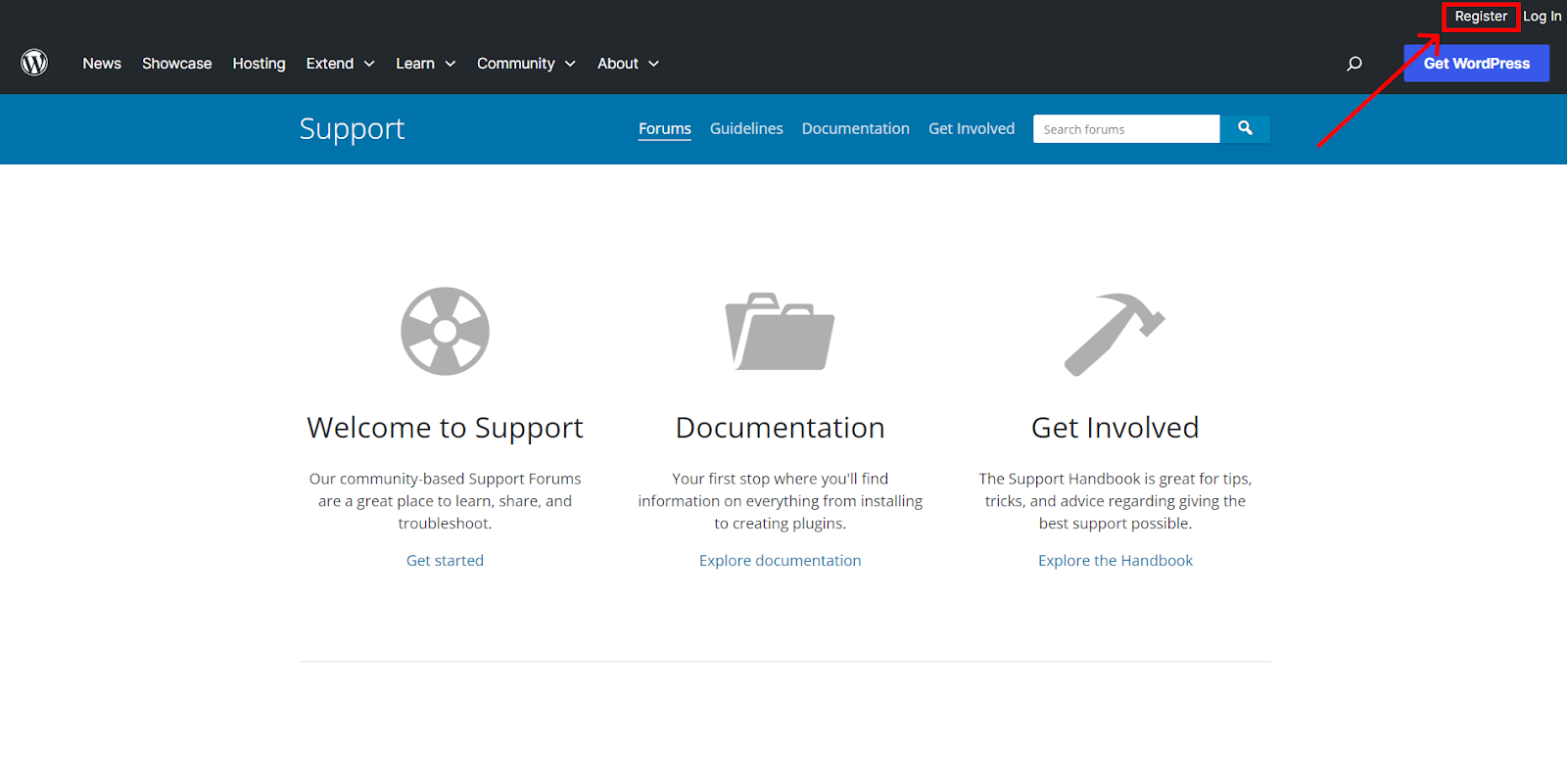Viewport: 1567px width, 784px height.
Task: Open the Showcase menu item
Action: tap(176, 64)
